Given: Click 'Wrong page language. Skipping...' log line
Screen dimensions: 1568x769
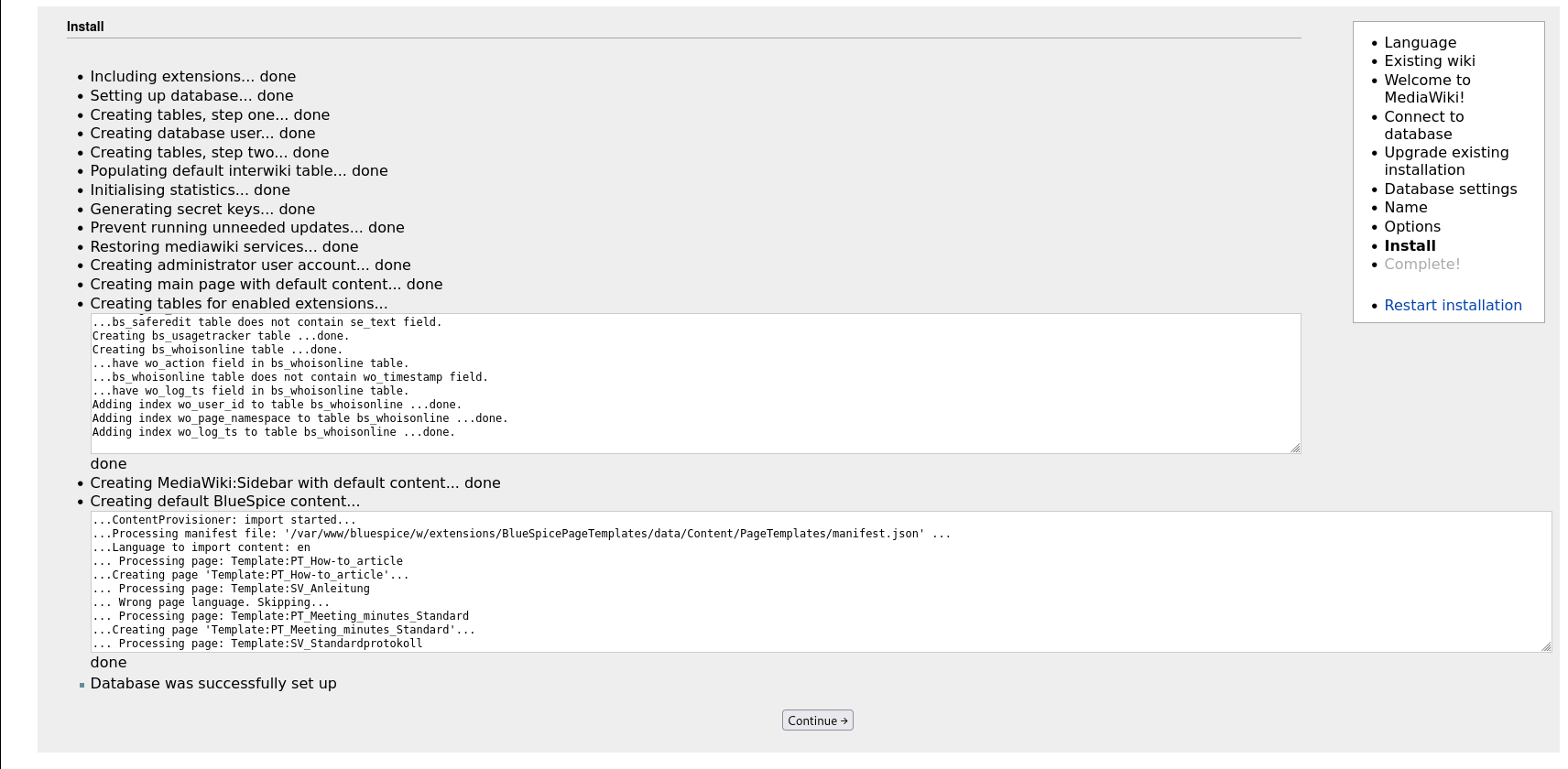Looking at the screenshot, I should pos(211,602).
